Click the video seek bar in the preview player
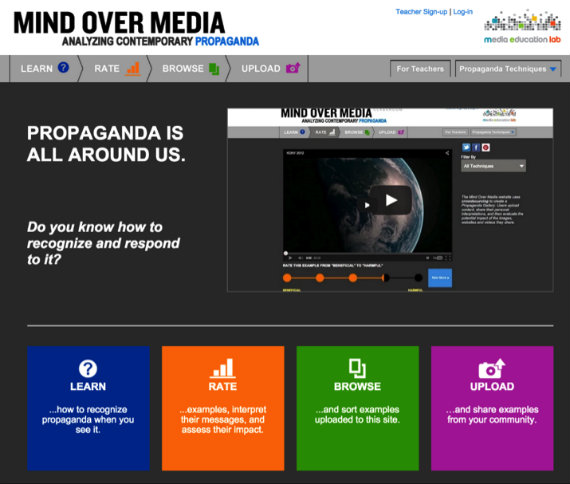This screenshot has width=570, height=484. tap(367, 253)
